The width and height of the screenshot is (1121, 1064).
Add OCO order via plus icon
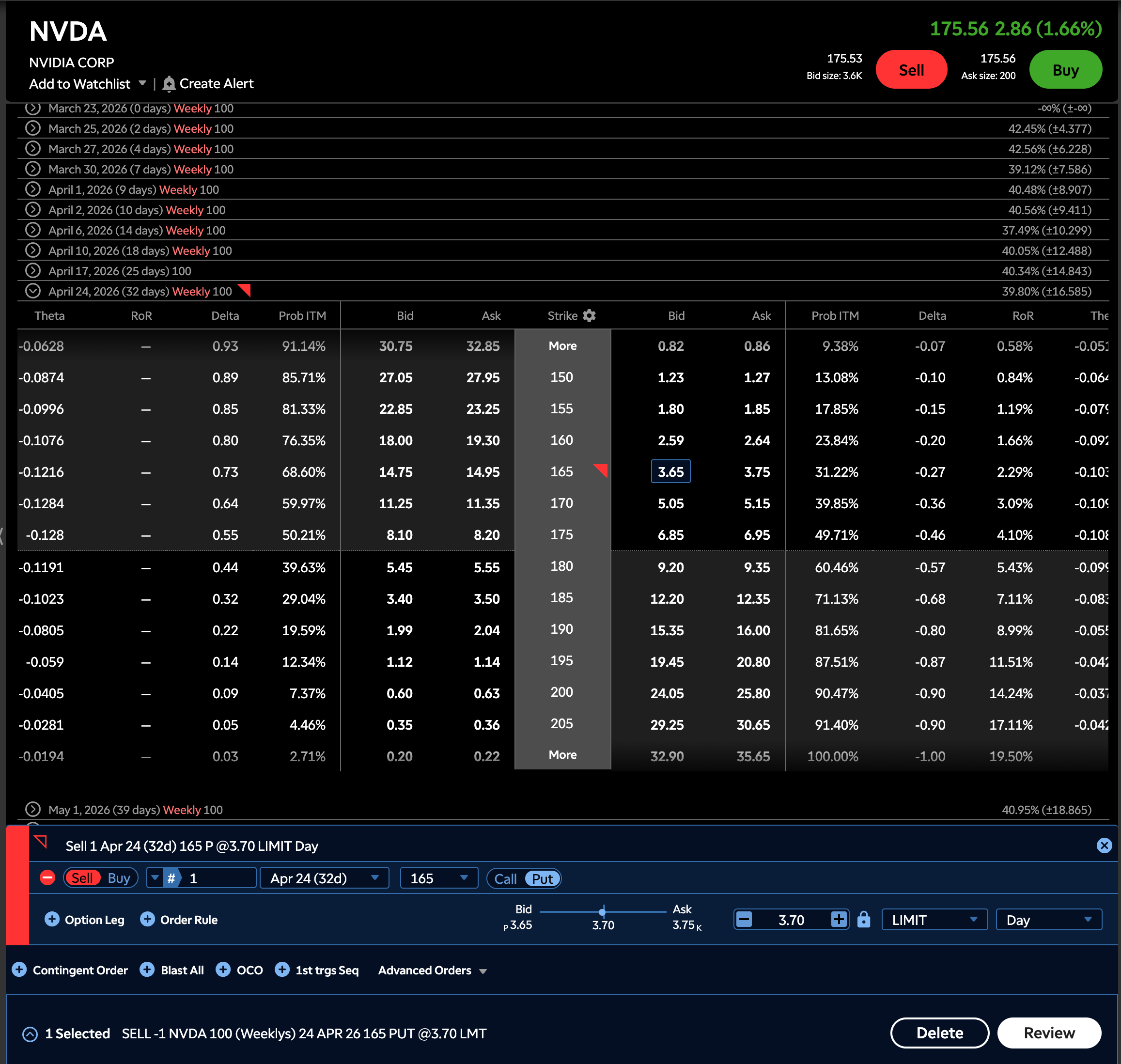tap(223, 970)
